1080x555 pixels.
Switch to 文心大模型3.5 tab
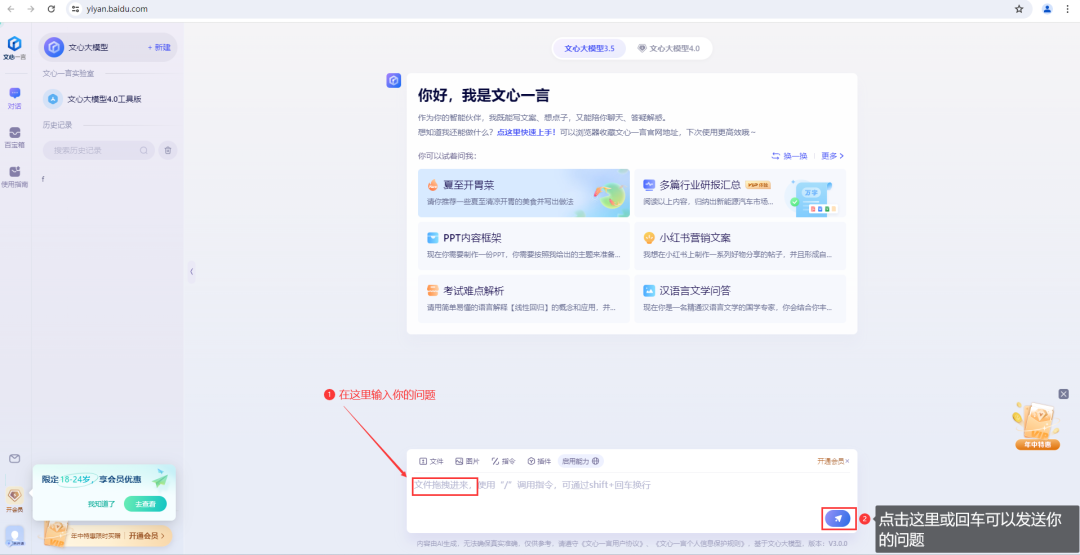pos(590,48)
